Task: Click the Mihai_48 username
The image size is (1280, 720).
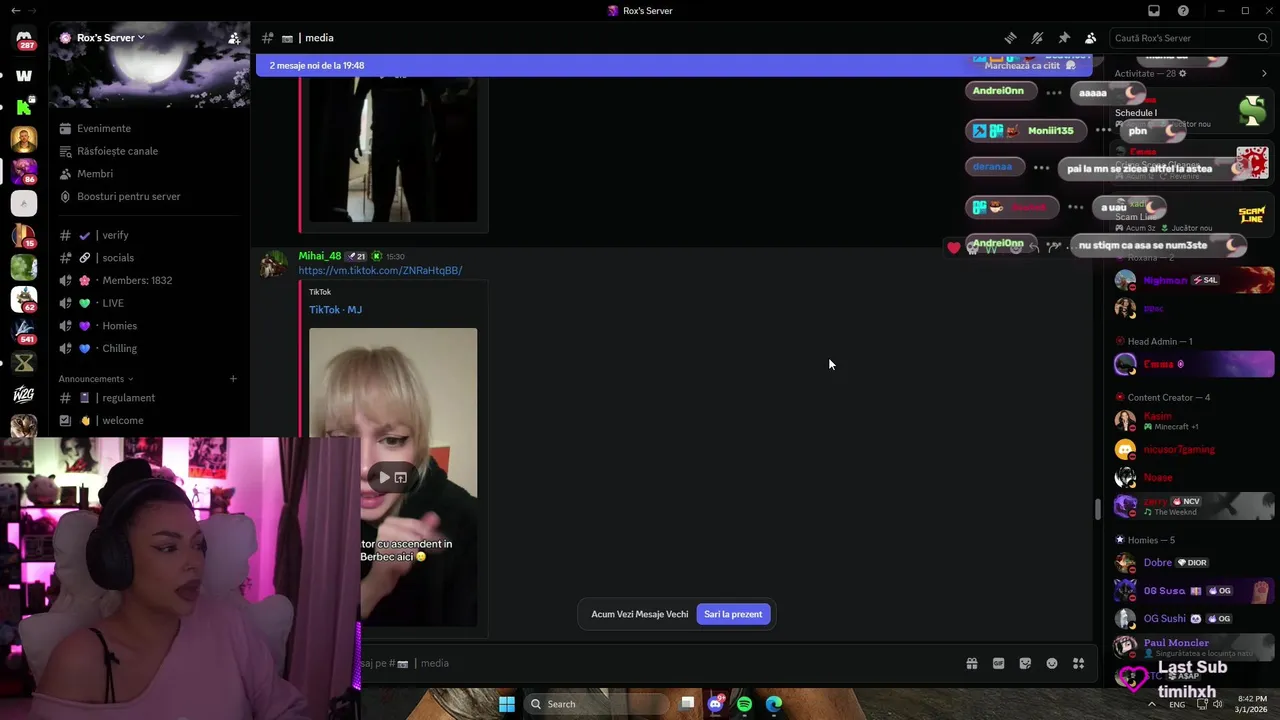Action: 320,256
